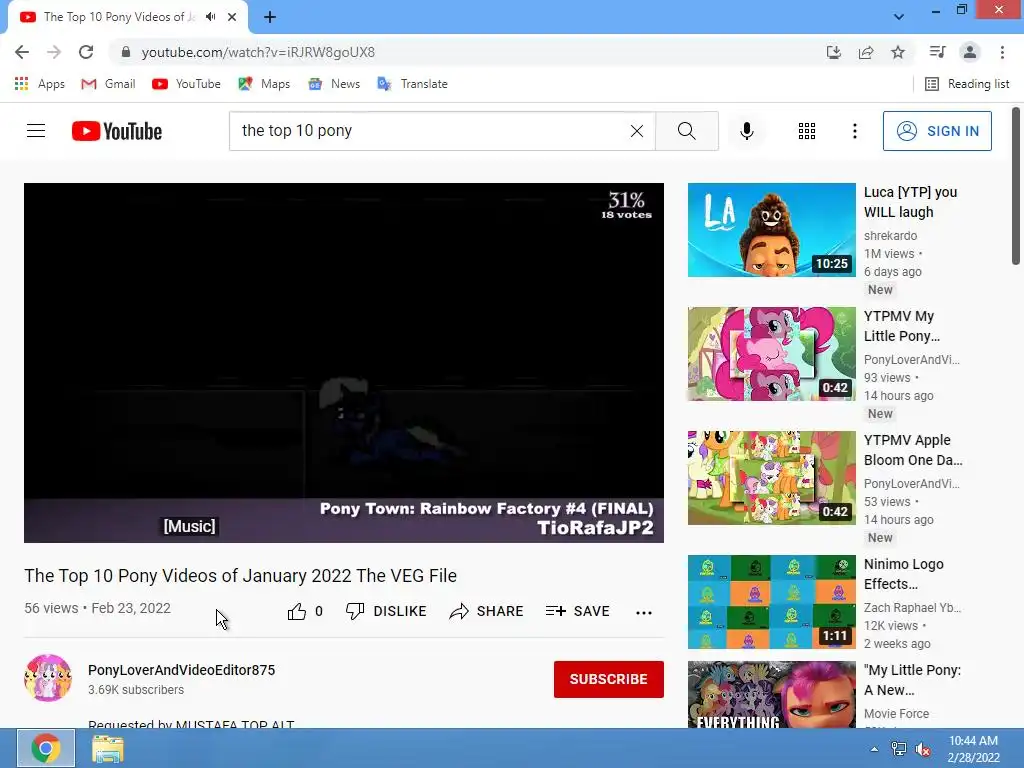Save the video to a playlist
This screenshot has width=1024, height=768.
click(577, 611)
